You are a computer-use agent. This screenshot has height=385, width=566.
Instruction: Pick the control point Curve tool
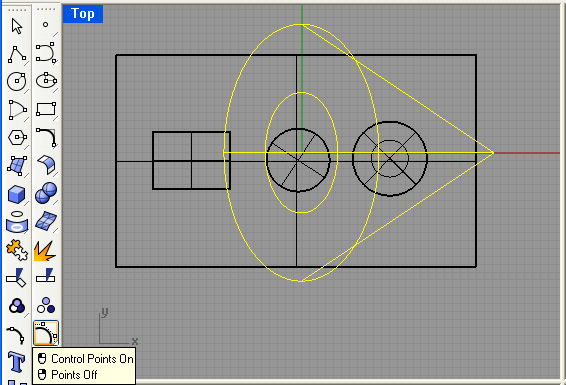pyautogui.click(x=46, y=53)
